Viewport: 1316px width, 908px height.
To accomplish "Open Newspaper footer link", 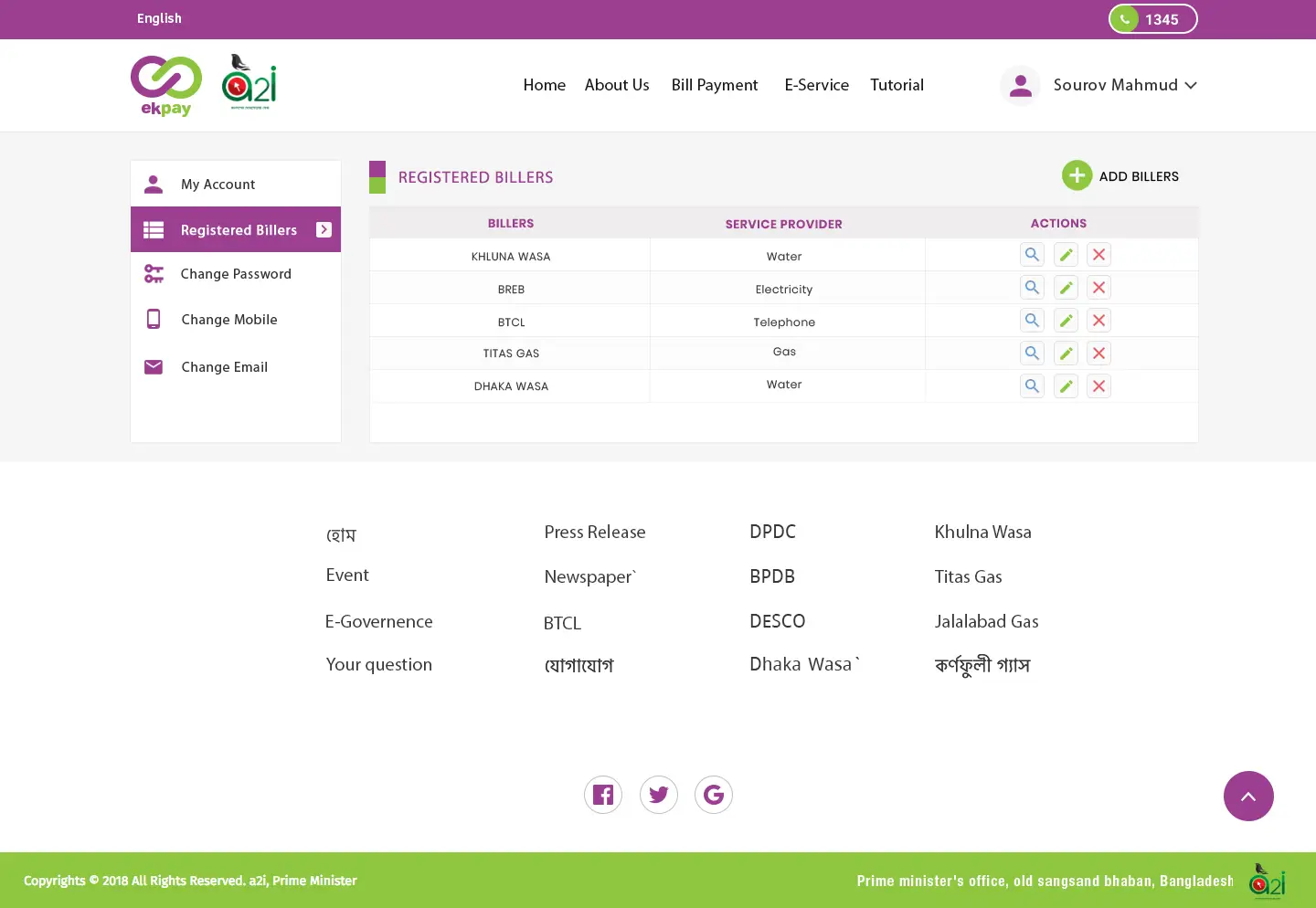I will click(589, 576).
